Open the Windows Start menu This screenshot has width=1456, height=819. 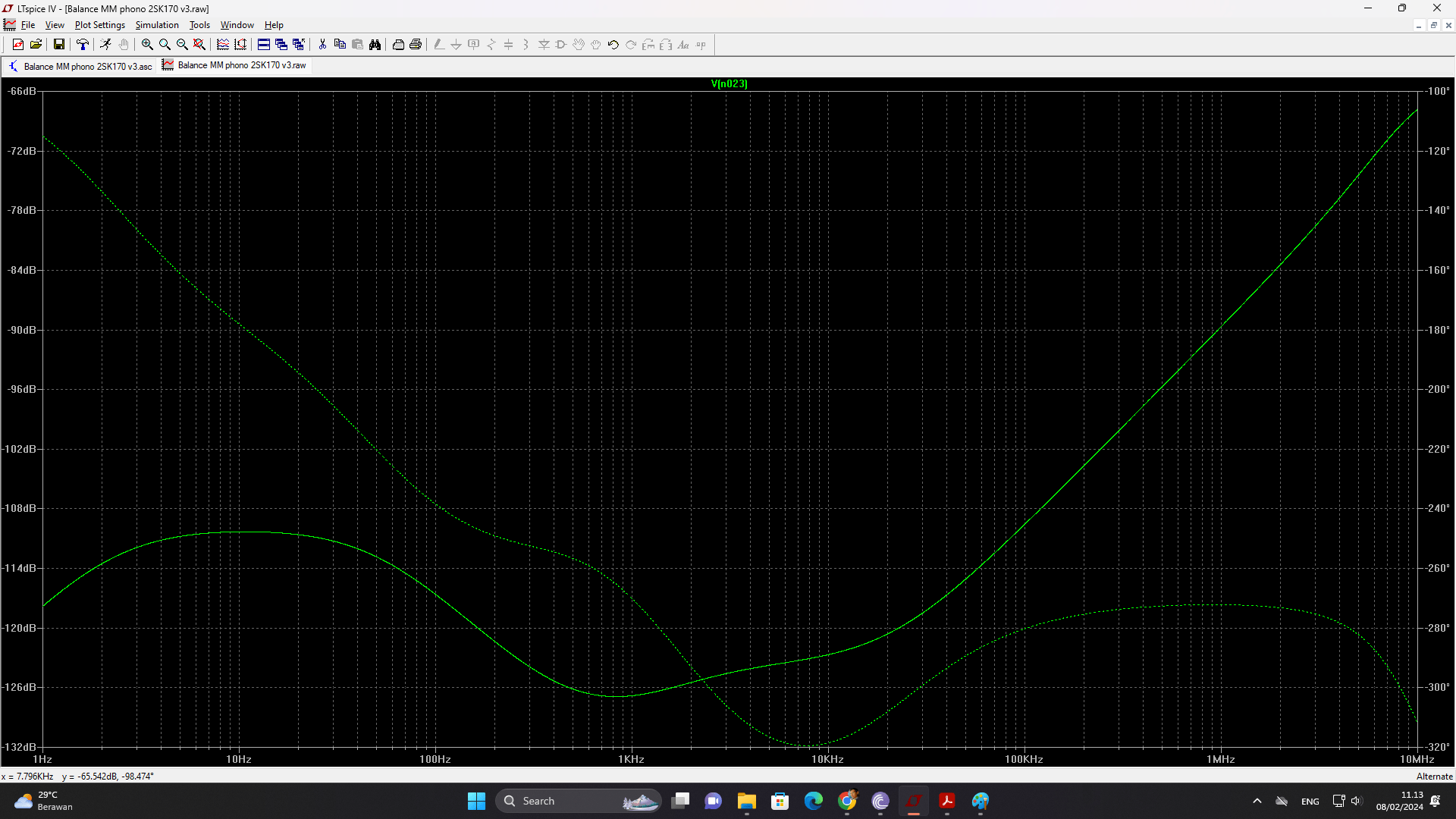[476, 801]
